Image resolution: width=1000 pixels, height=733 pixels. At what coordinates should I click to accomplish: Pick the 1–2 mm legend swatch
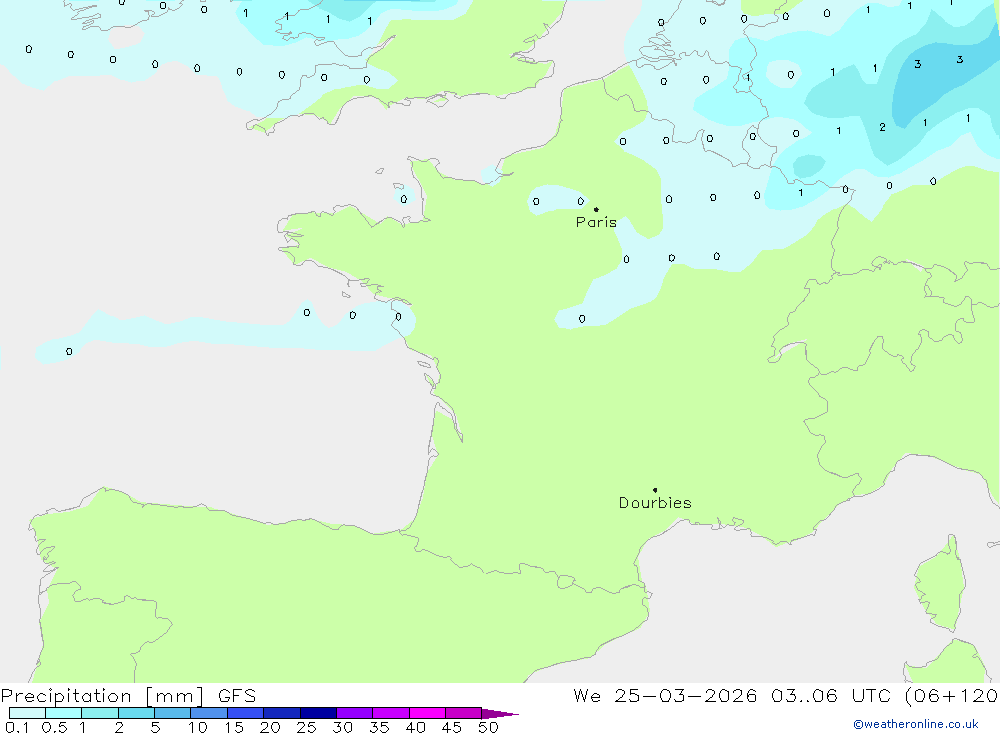pyautogui.click(x=100, y=713)
